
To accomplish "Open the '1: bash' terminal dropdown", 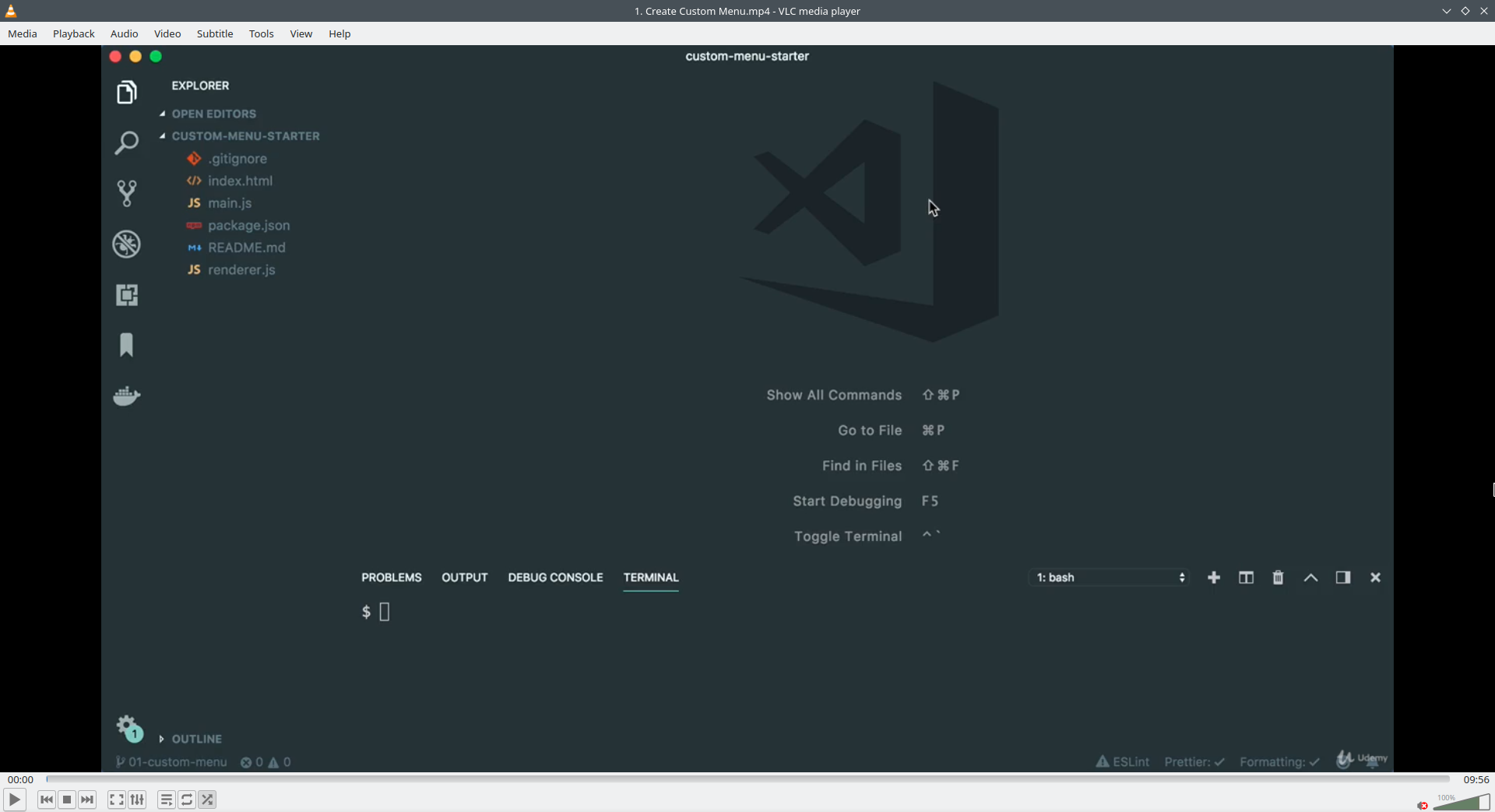I will coord(1109,578).
